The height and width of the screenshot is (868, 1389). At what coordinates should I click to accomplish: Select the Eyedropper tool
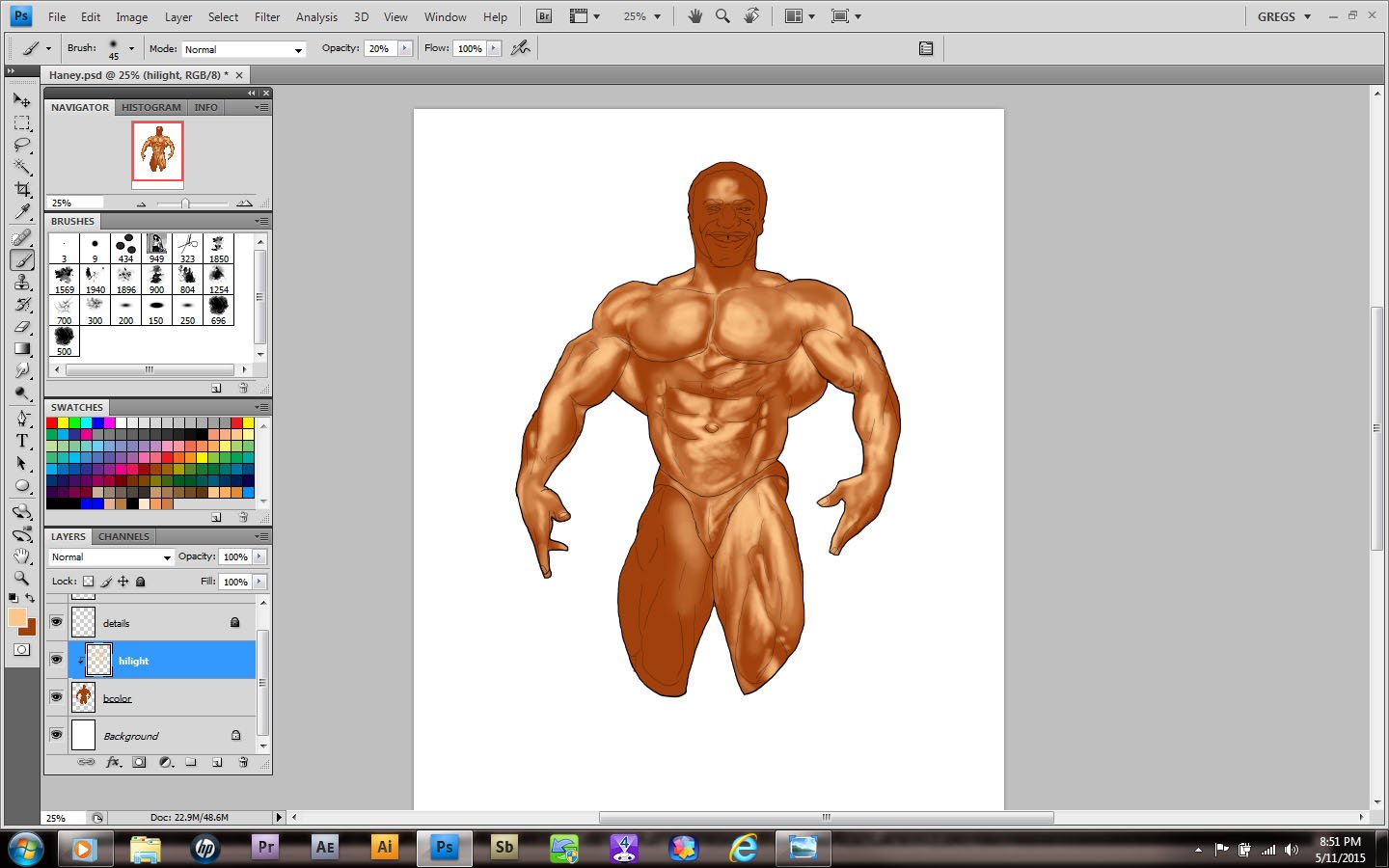[x=22, y=212]
